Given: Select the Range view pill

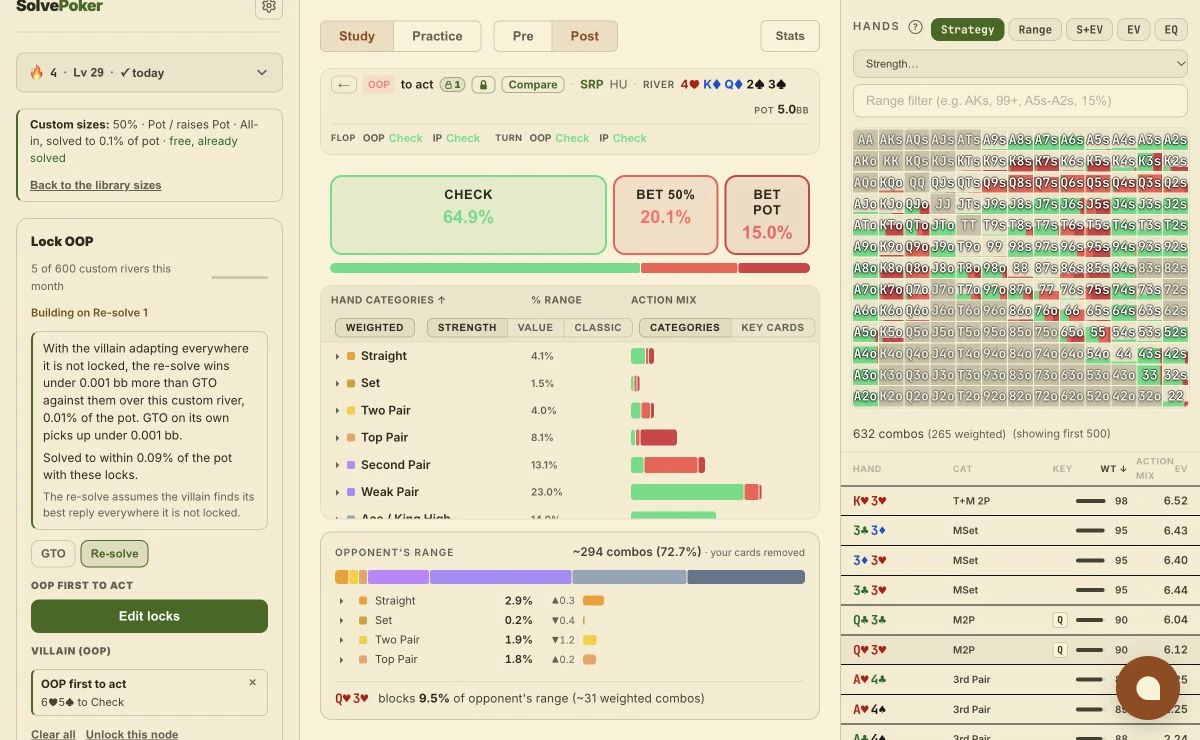Looking at the screenshot, I should 1035,29.
